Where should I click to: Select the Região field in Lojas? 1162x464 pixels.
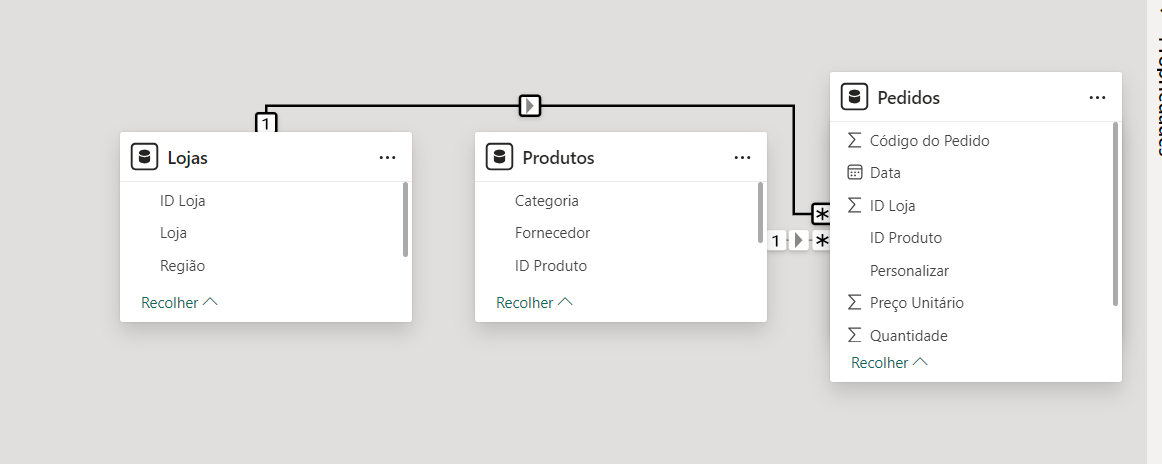[182, 266]
